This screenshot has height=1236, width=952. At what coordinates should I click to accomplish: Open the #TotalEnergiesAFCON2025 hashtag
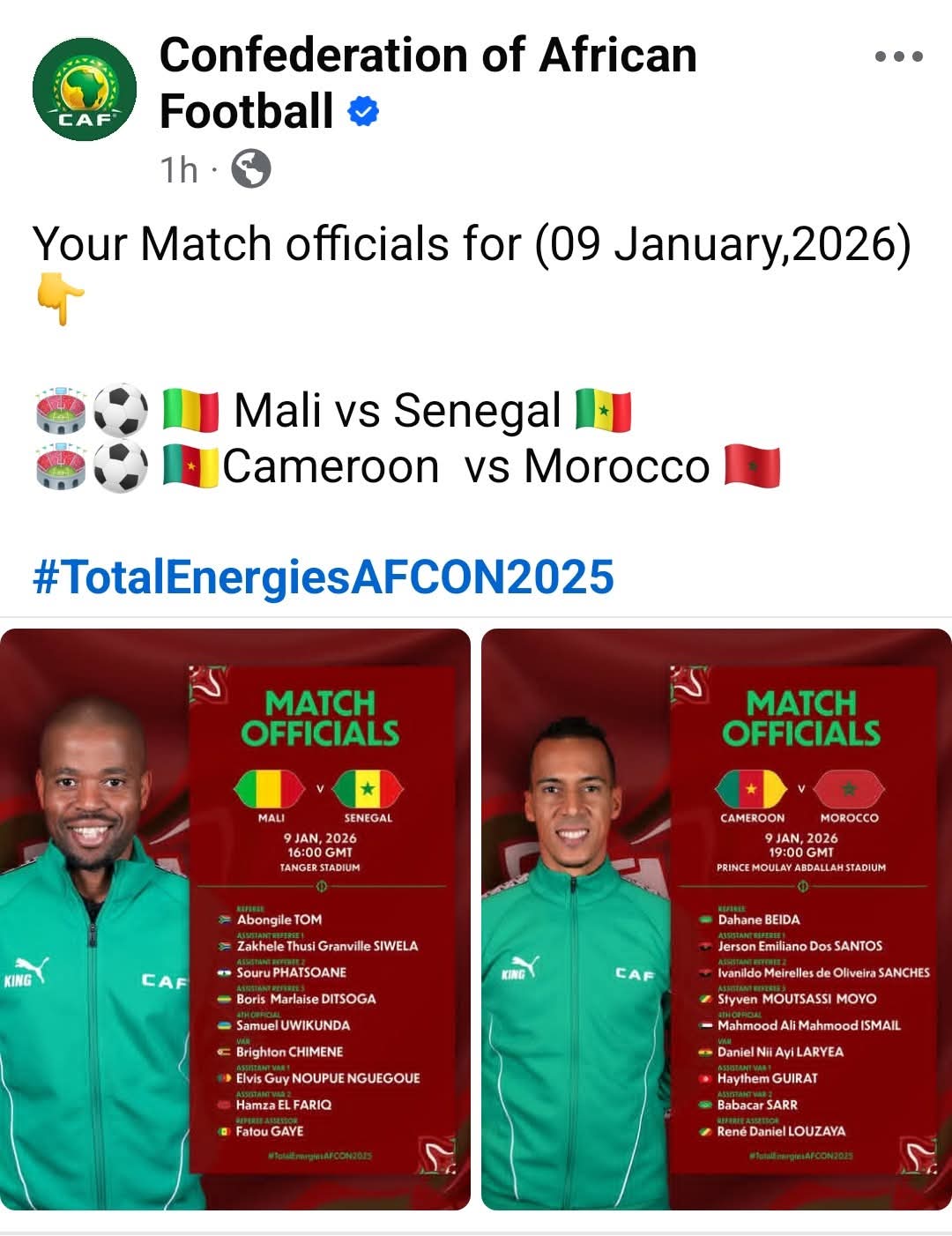point(323,577)
